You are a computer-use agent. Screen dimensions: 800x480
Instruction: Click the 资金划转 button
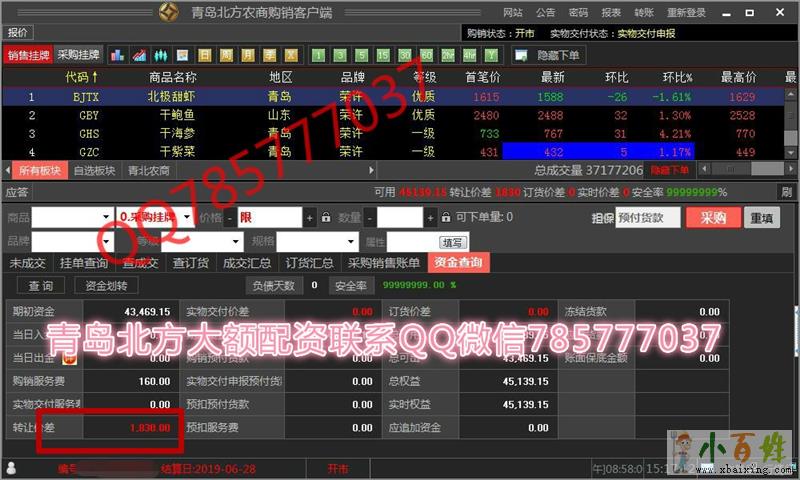click(106, 285)
